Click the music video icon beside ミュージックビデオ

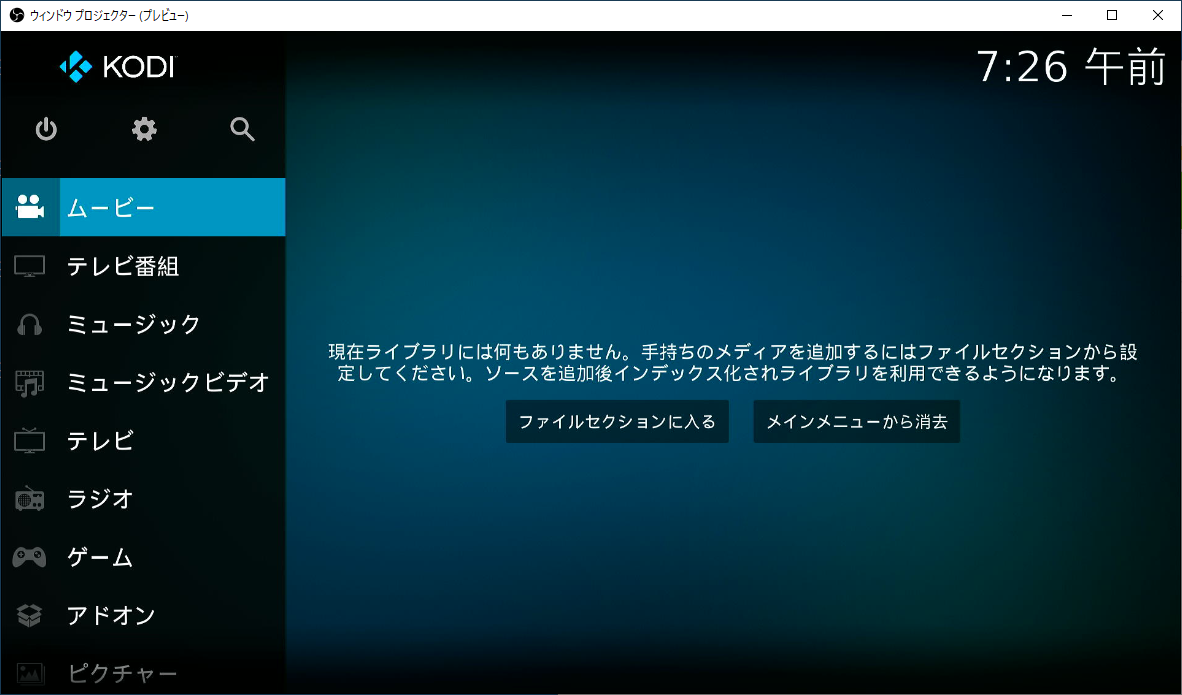pos(31,382)
